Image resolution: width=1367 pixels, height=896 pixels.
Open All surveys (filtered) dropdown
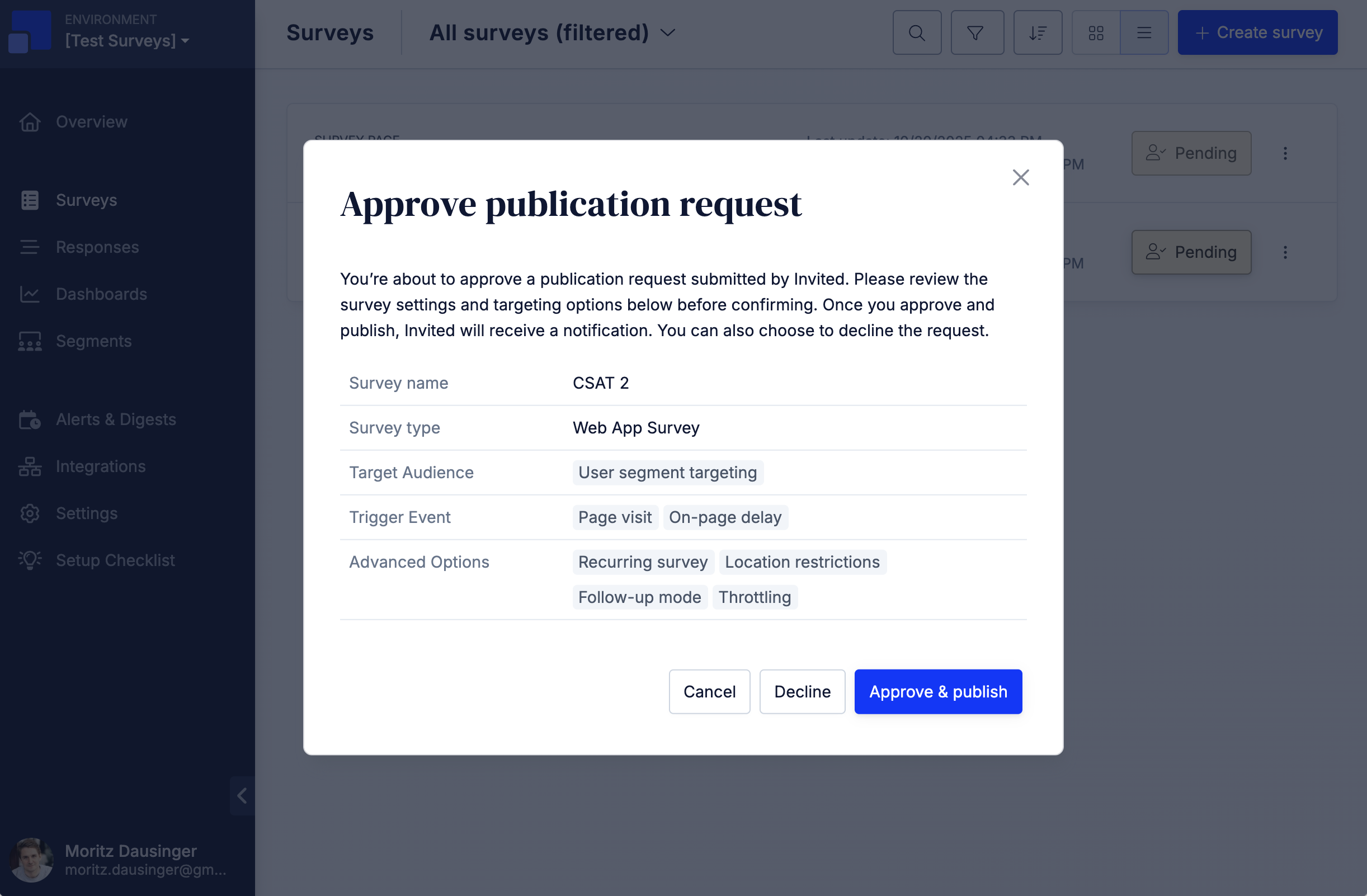tap(551, 33)
